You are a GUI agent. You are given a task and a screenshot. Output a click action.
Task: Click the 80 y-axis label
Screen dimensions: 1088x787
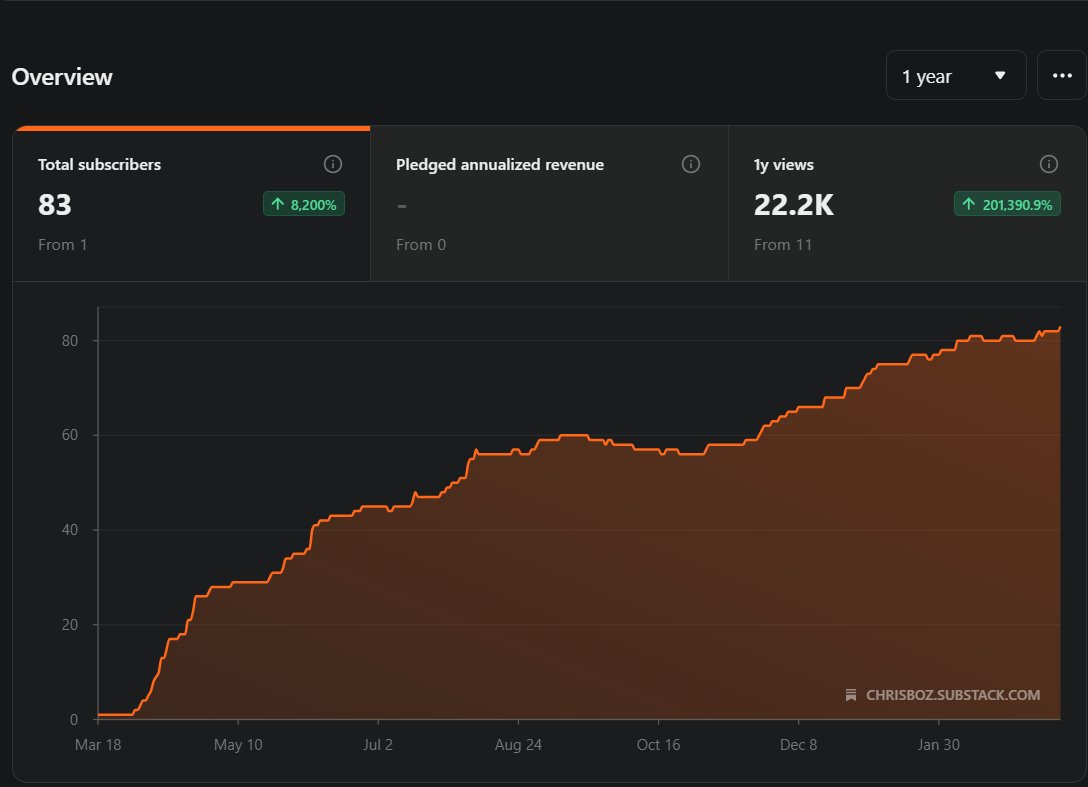(x=70, y=341)
